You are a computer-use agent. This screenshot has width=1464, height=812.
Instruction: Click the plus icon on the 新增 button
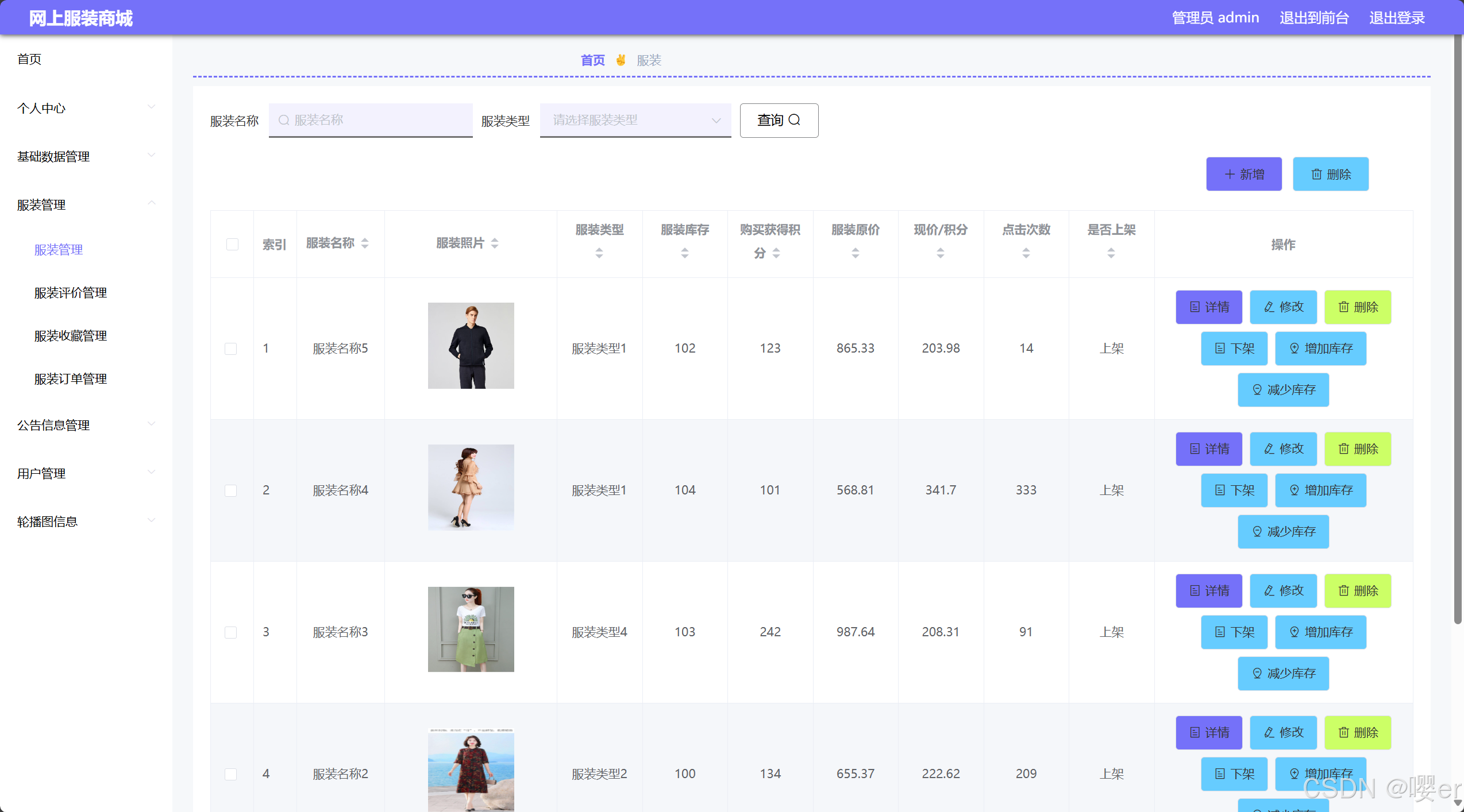[1229, 174]
